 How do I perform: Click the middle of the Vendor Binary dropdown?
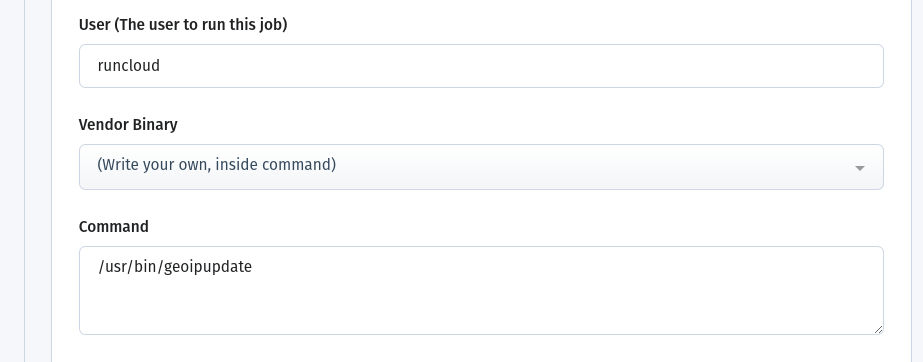pyautogui.click(x=482, y=167)
